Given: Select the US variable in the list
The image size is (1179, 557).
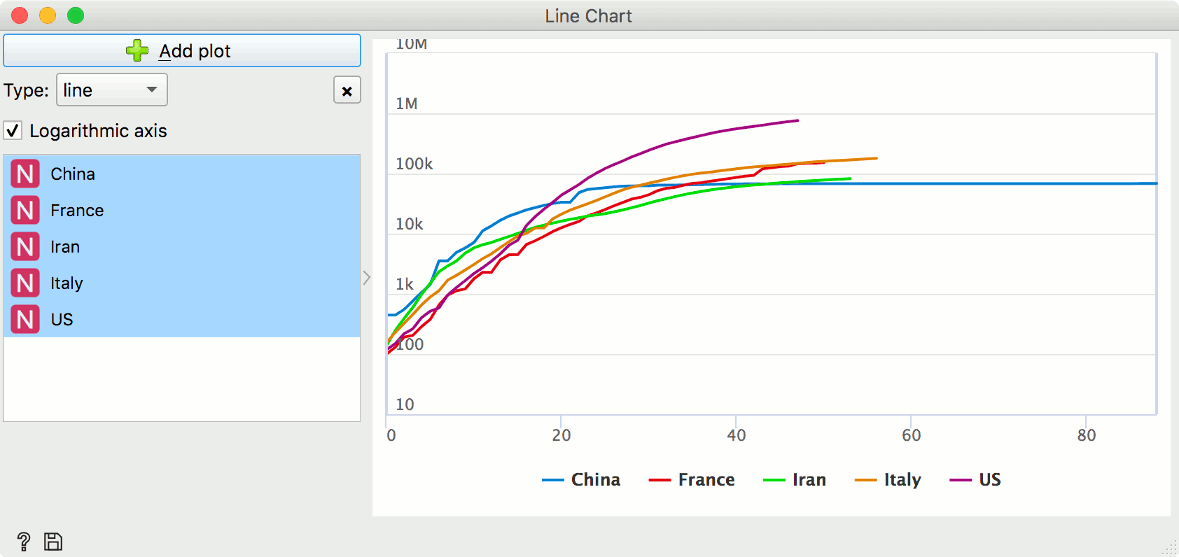Looking at the screenshot, I should (182, 319).
